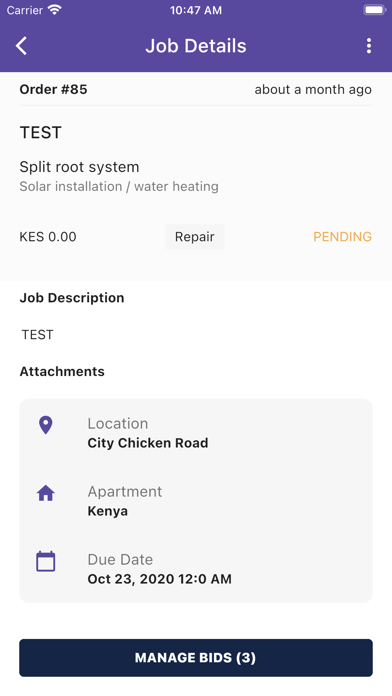
Task: Open the City Chicken Road location
Action: [148, 443]
